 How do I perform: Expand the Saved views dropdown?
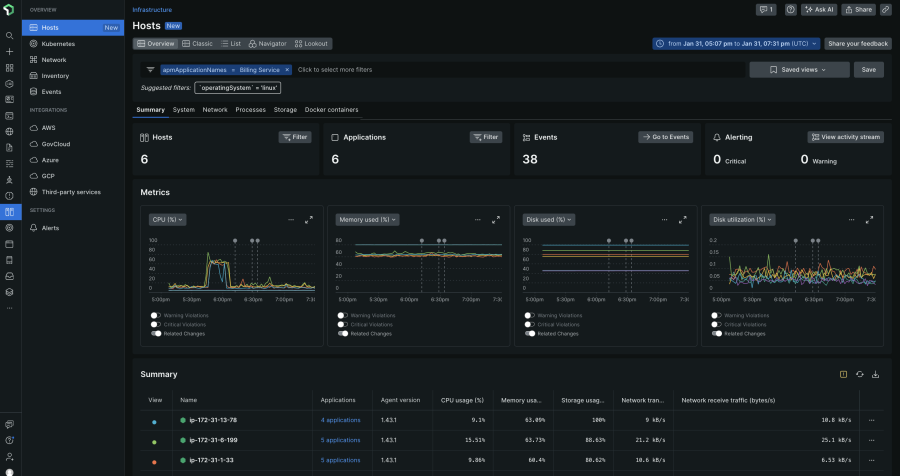799,70
